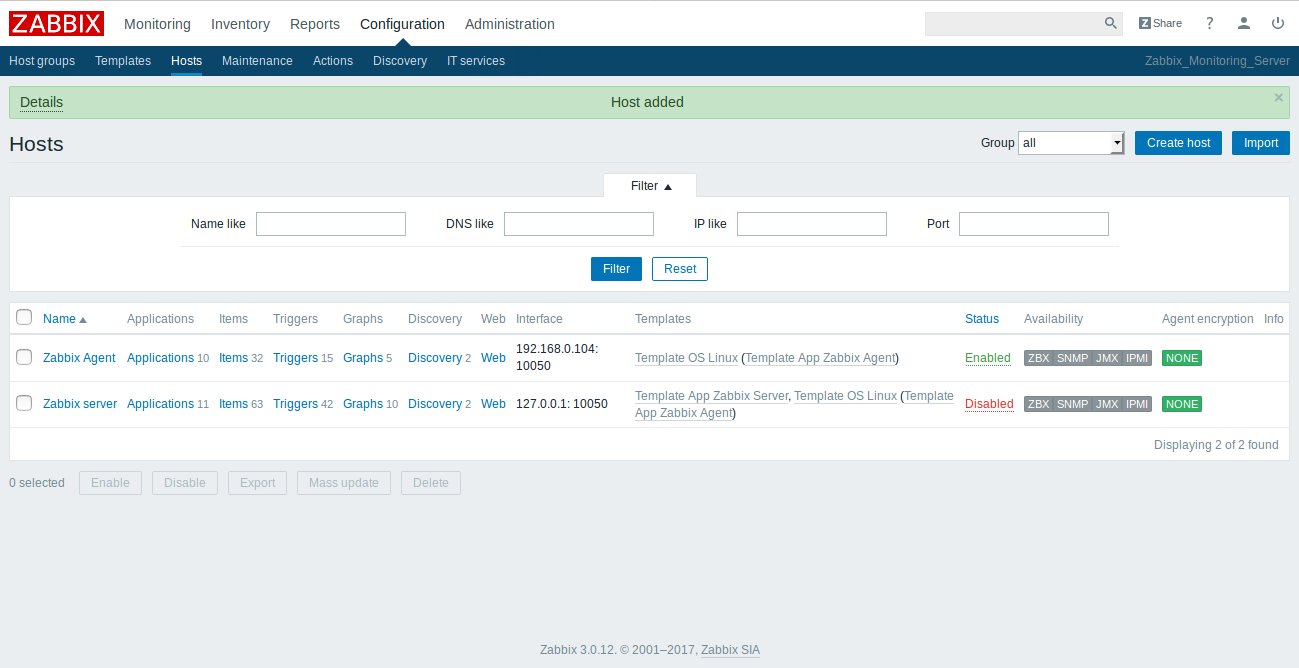Open the user profile icon
Viewport: 1299px width, 668px height.
(1243, 23)
